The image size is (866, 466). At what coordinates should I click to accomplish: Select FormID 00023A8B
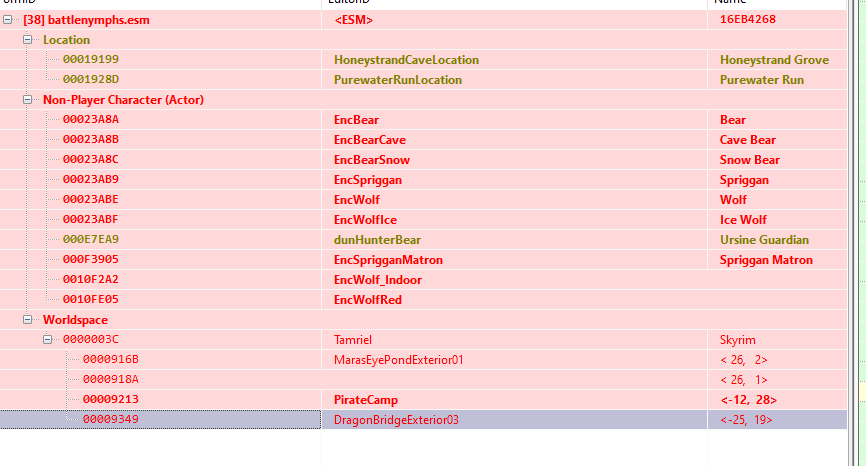(91, 140)
